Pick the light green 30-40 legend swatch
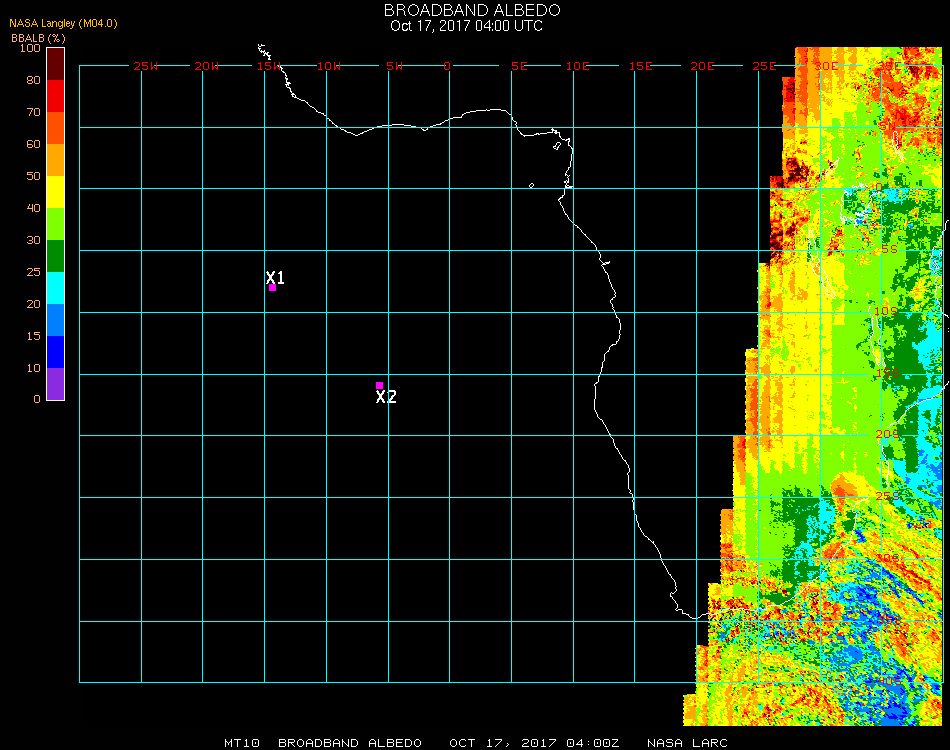The height and width of the screenshot is (750, 950). coord(56,224)
